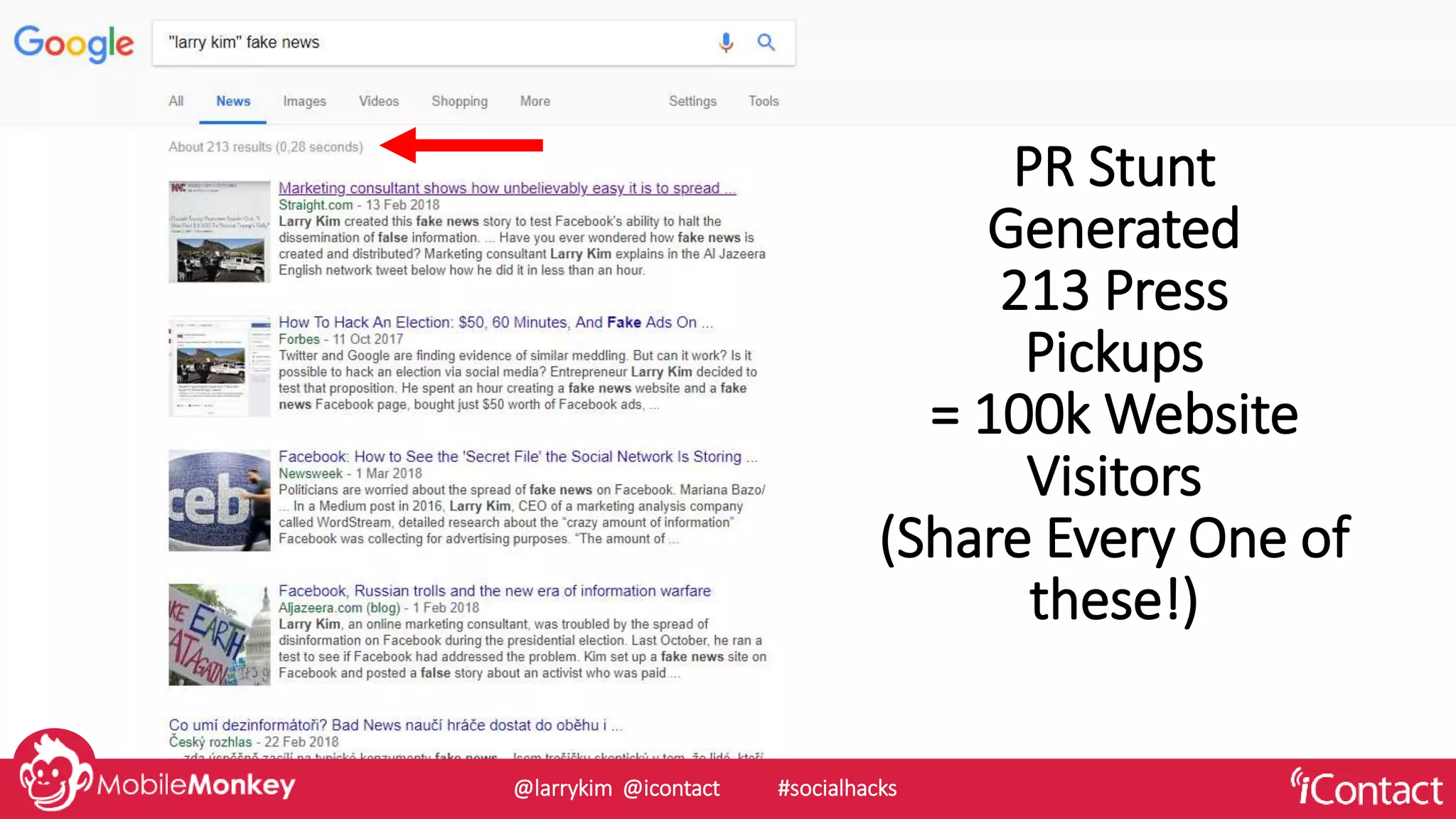The height and width of the screenshot is (819, 1456).
Task: Click the microphone voice search icon
Action: click(x=725, y=43)
